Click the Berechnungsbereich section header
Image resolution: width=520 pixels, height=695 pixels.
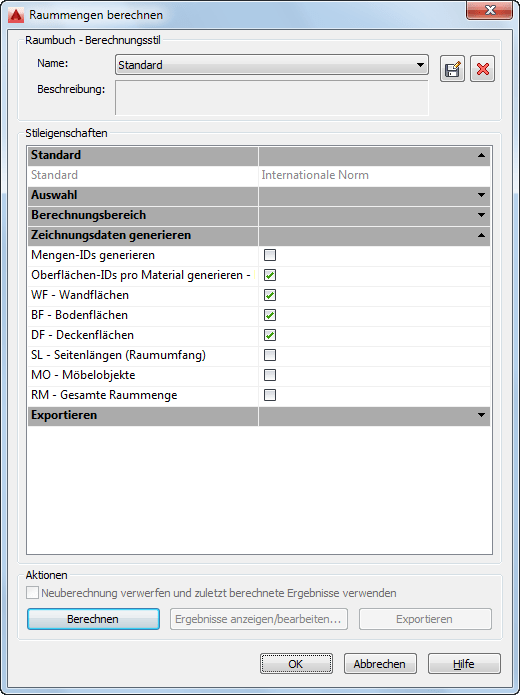coord(259,215)
